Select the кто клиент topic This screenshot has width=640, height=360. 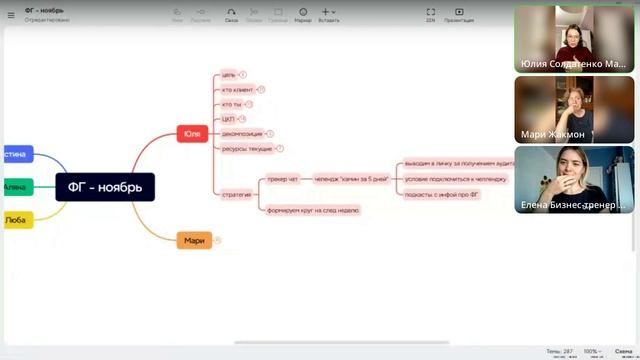click(238, 90)
